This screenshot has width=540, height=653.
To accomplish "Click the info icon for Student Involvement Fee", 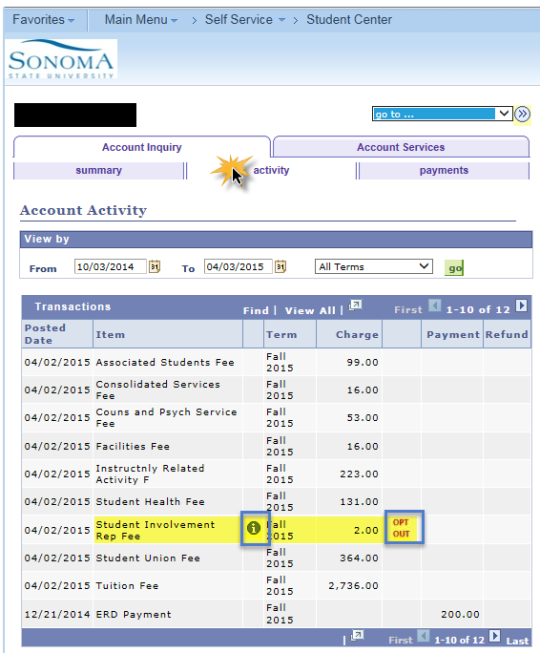I will pos(254,528).
